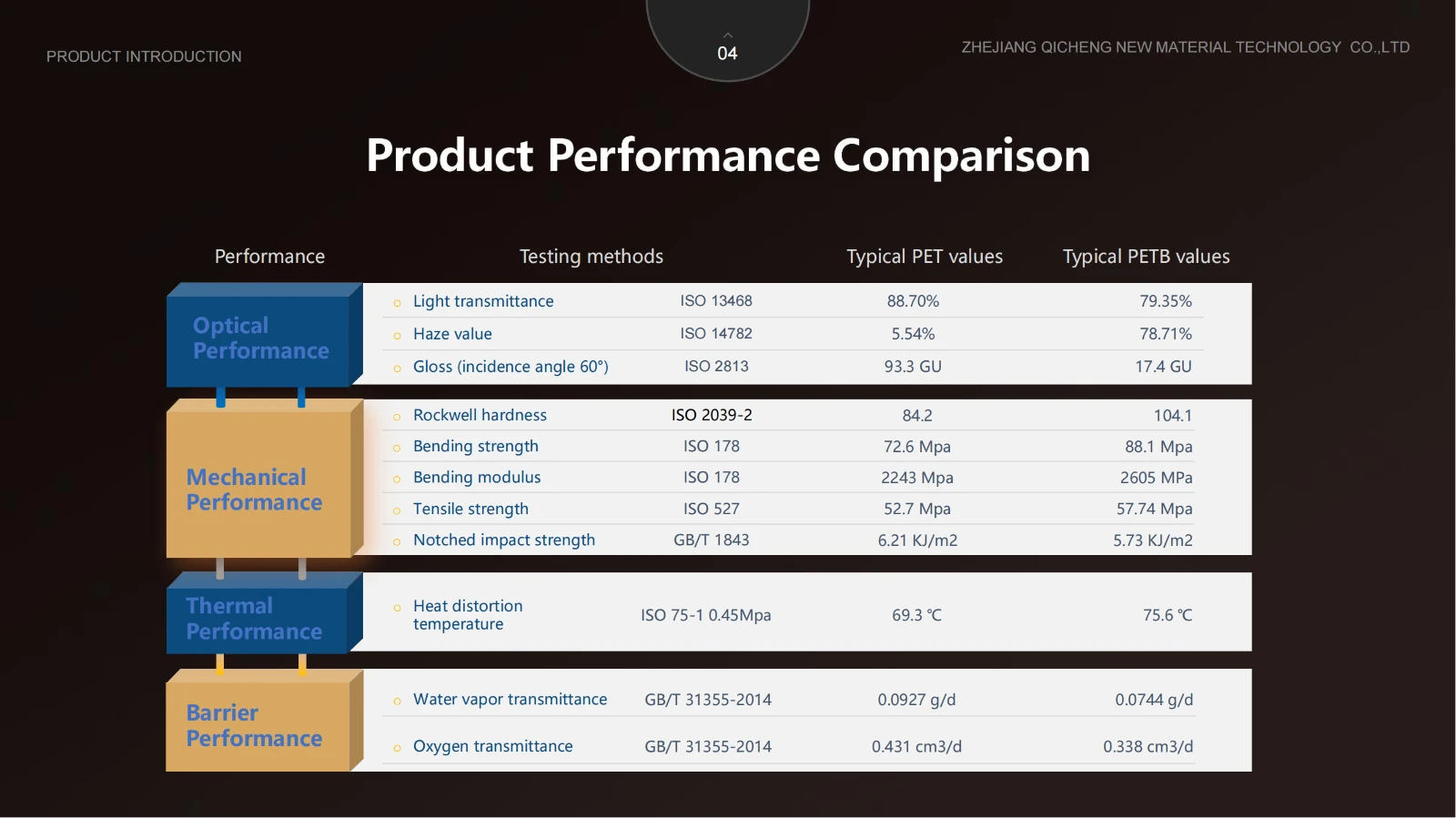Click the PRODUCT INTRODUCTION section label
Screen dimensions: 1456x818
point(144,56)
